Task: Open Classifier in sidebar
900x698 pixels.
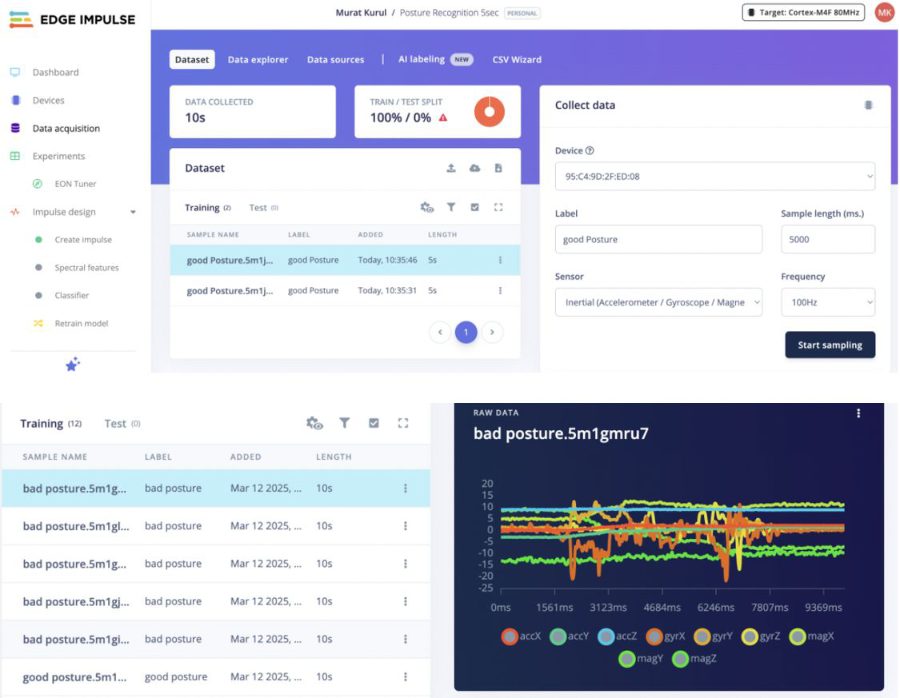Action: [71, 295]
